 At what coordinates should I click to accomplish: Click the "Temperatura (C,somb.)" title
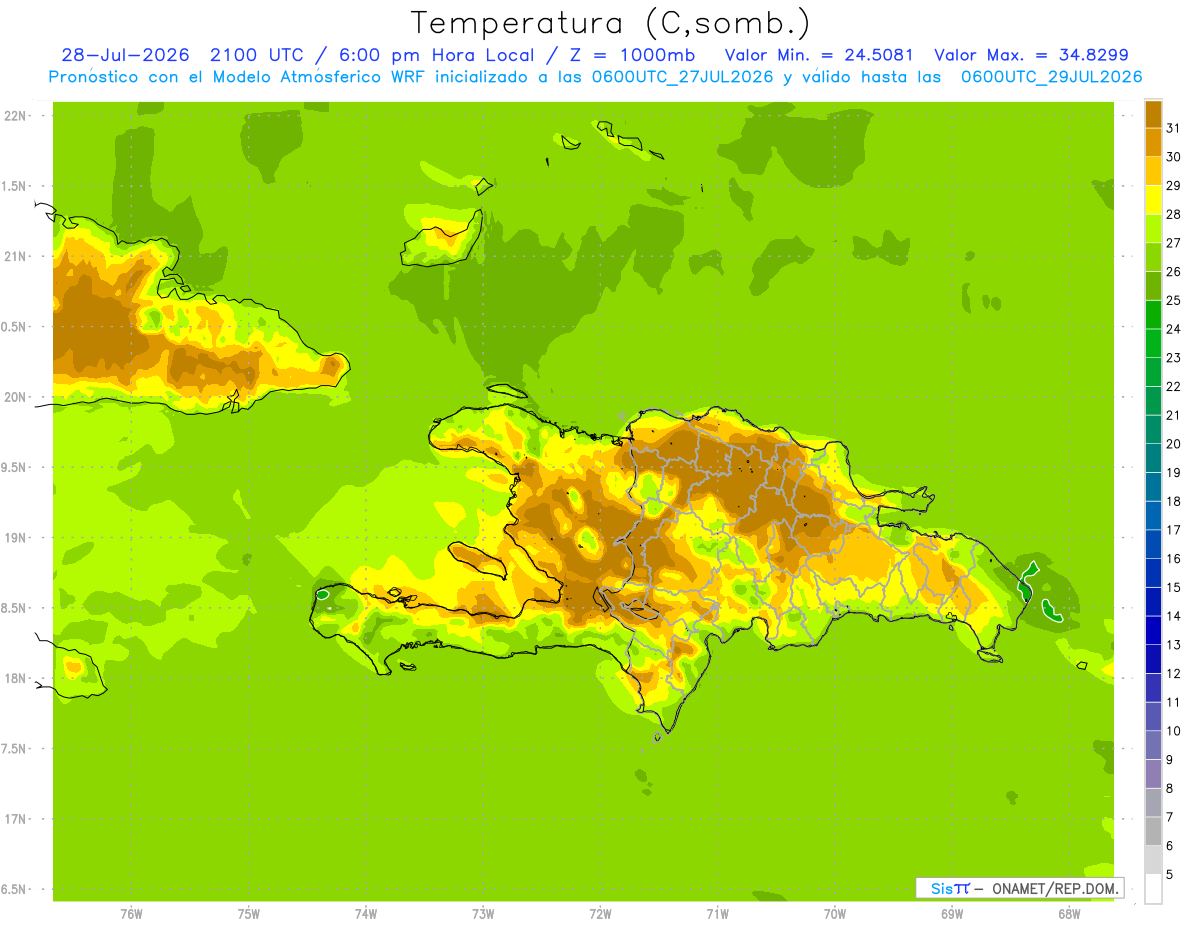coord(610,22)
